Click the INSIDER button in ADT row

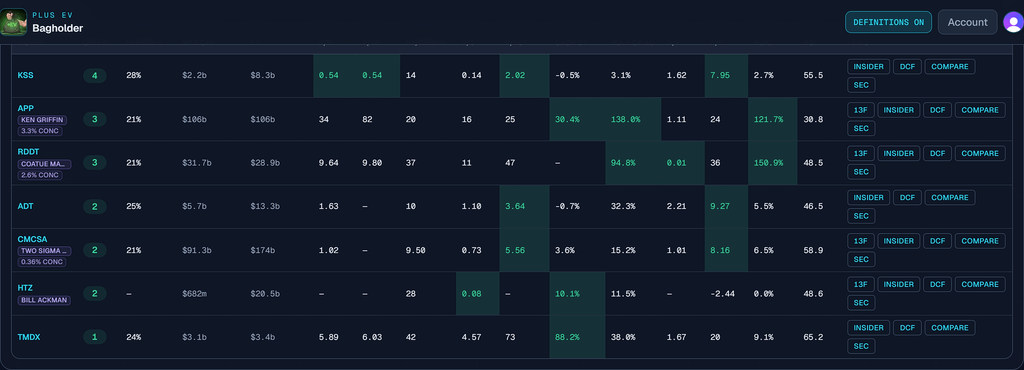pyautogui.click(x=868, y=197)
